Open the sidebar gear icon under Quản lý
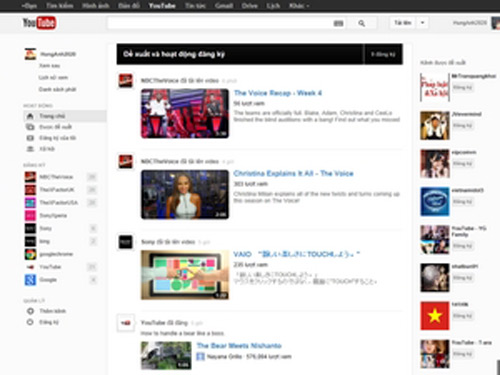This screenshot has width=500, height=375. (30, 311)
